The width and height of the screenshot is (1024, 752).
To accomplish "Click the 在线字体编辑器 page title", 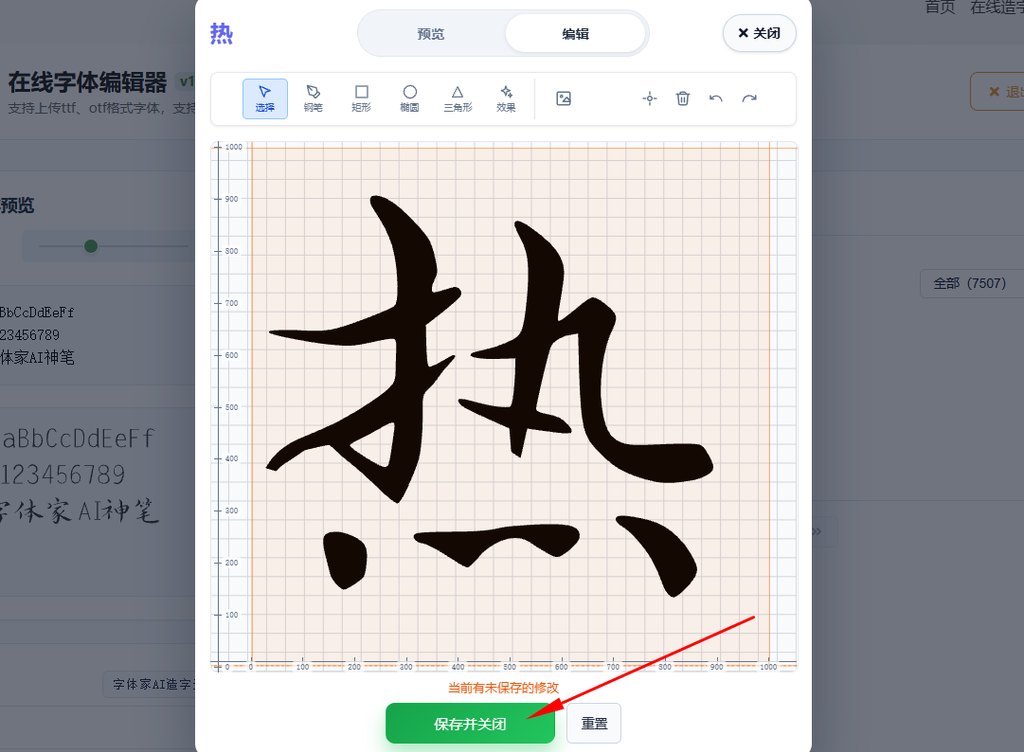I will tap(88, 83).
